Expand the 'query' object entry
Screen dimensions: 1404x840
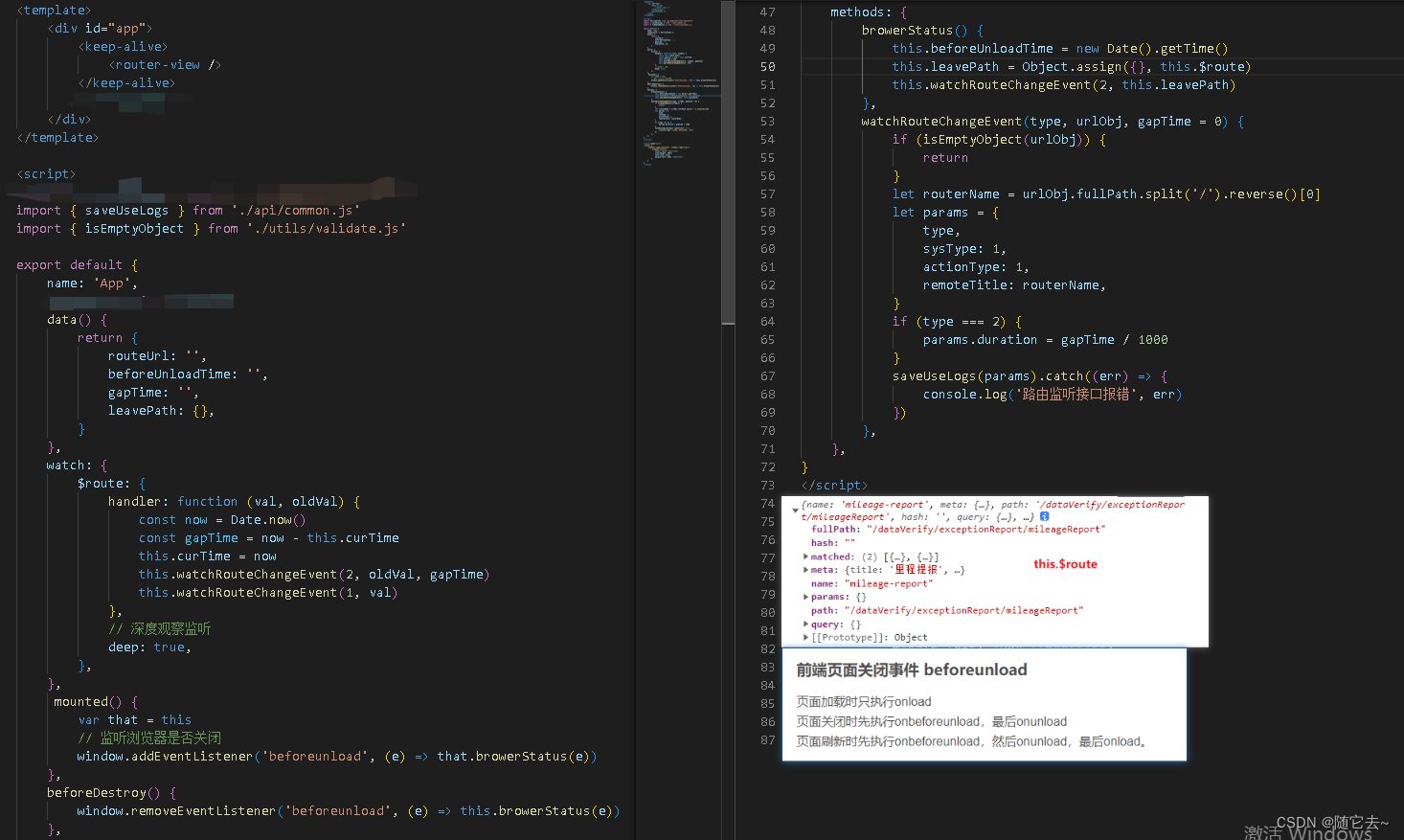[805, 624]
